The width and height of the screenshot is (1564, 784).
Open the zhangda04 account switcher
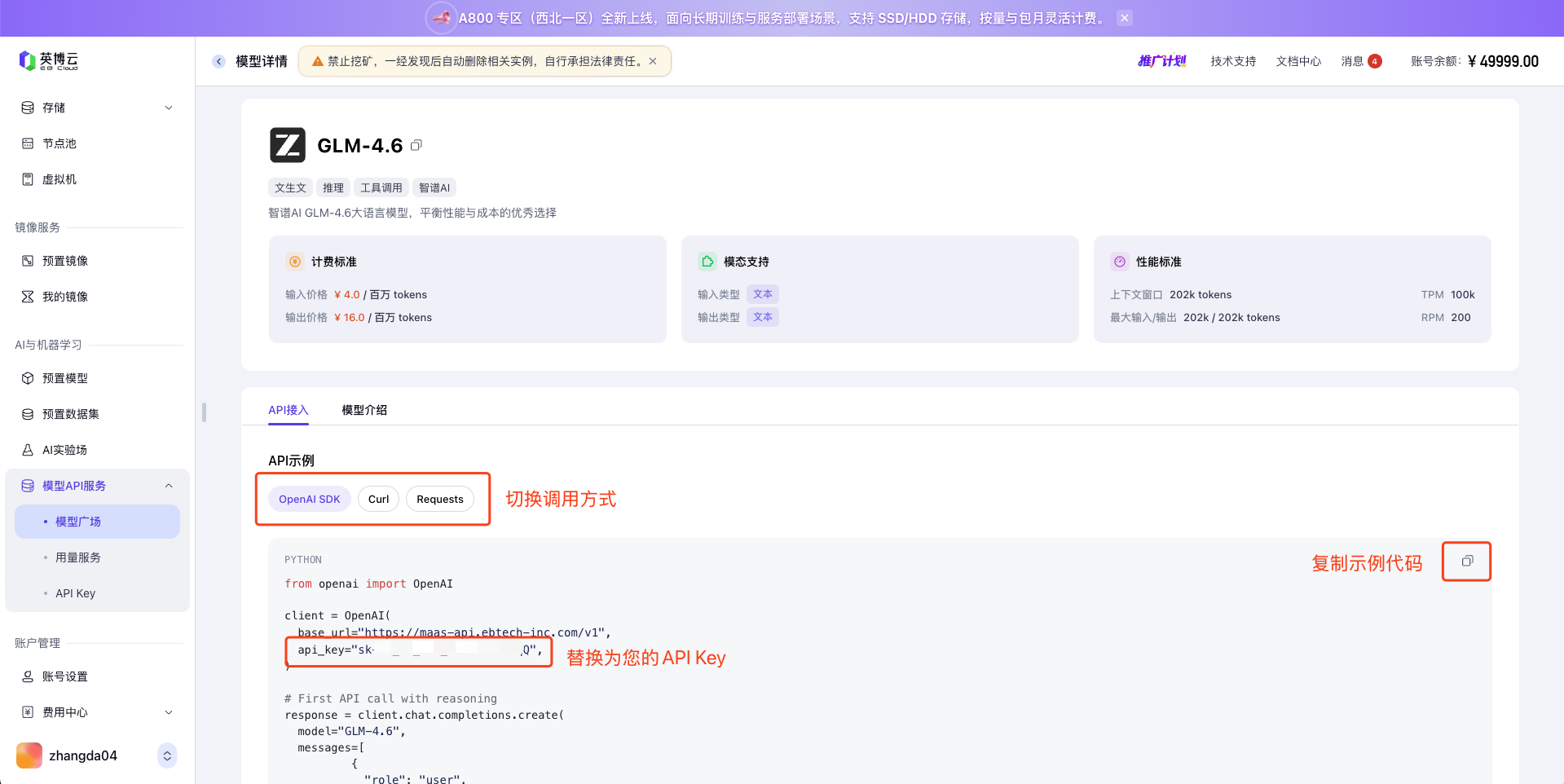(167, 755)
